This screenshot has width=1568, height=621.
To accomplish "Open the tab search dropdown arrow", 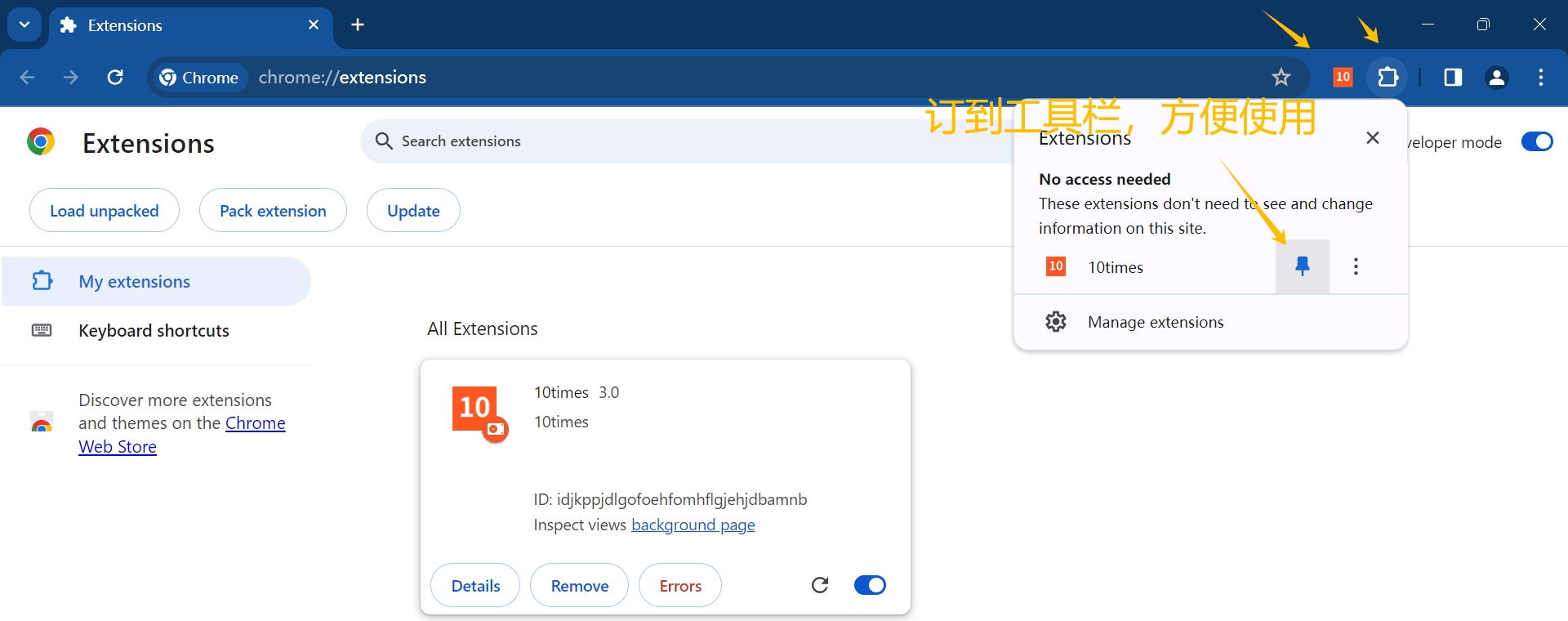I will [24, 25].
